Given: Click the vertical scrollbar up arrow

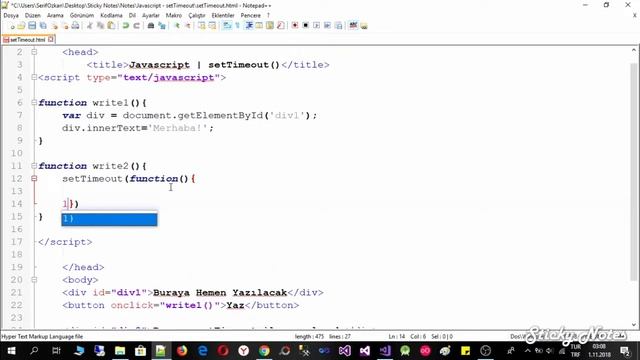Looking at the screenshot, I should pyautogui.click(x=633, y=50).
